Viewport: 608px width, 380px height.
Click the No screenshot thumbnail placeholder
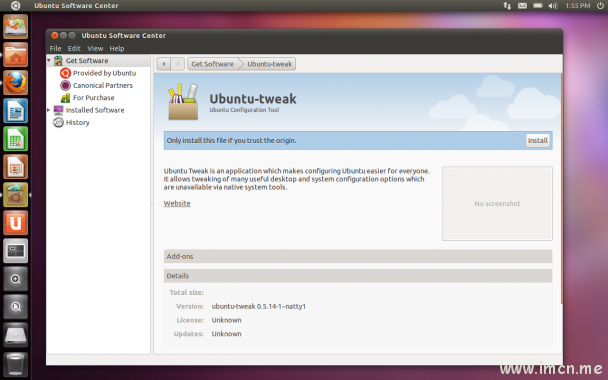497,204
